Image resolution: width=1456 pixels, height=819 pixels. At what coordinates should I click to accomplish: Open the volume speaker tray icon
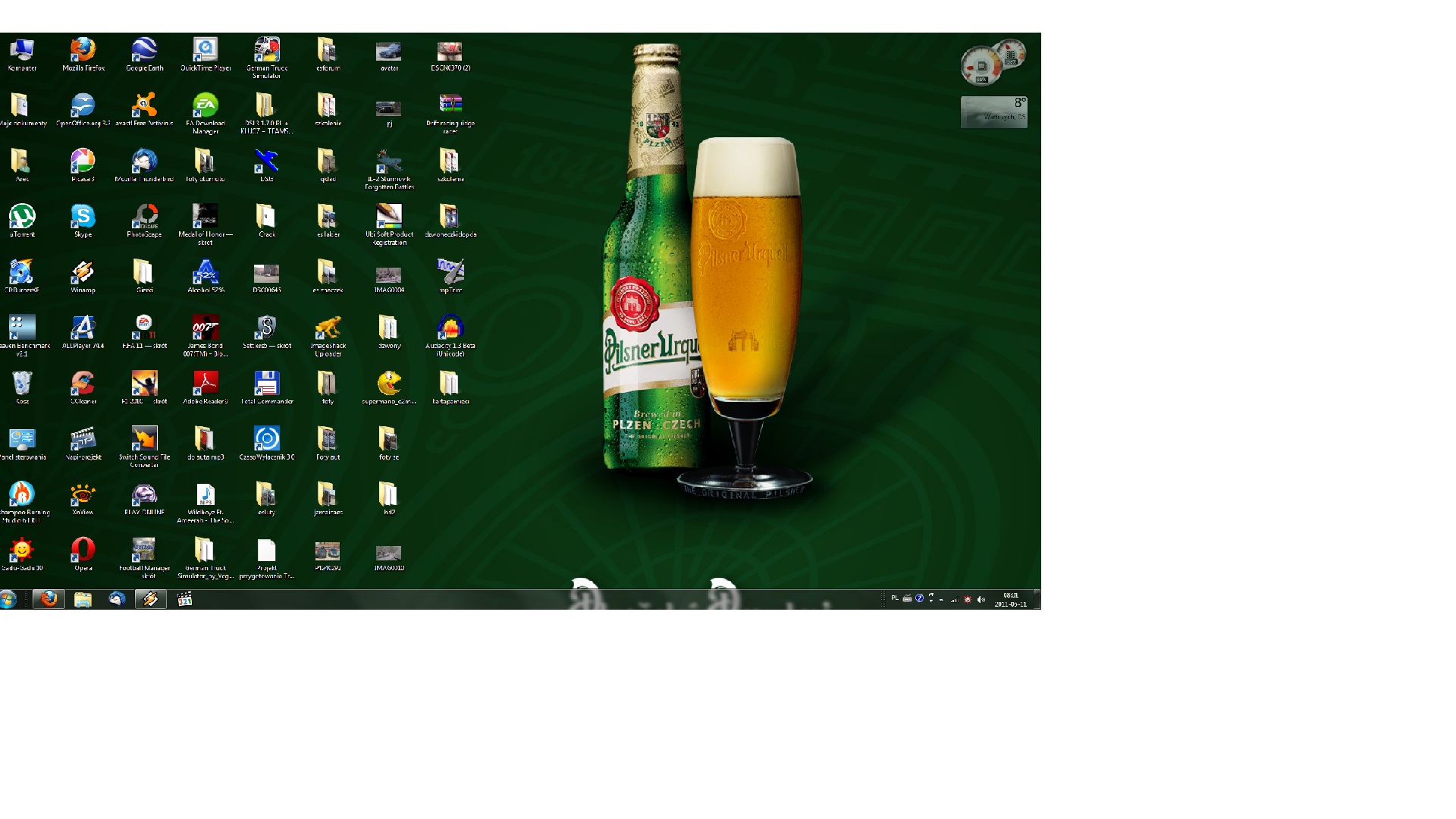tap(981, 600)
